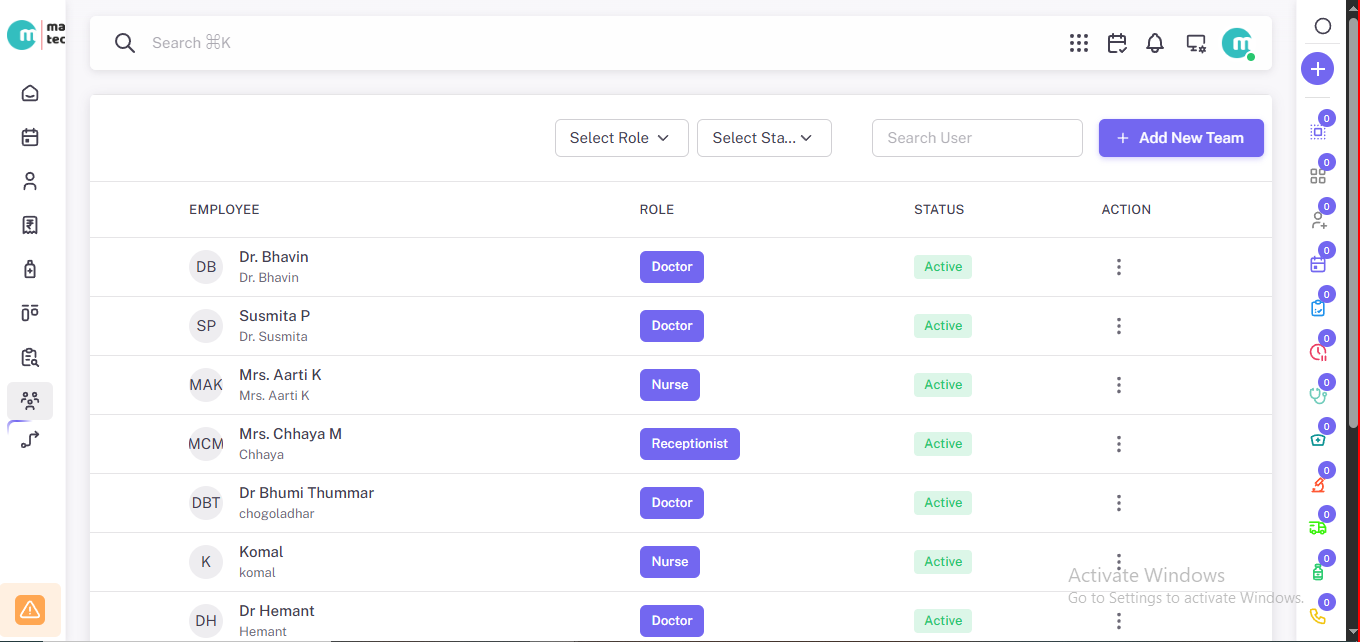Image resolution: width=1360 pixels, height=642 pixels.
Task: Click the SP avatar for Susmita P
Action: pyautogui.click(x=206, y=326)
